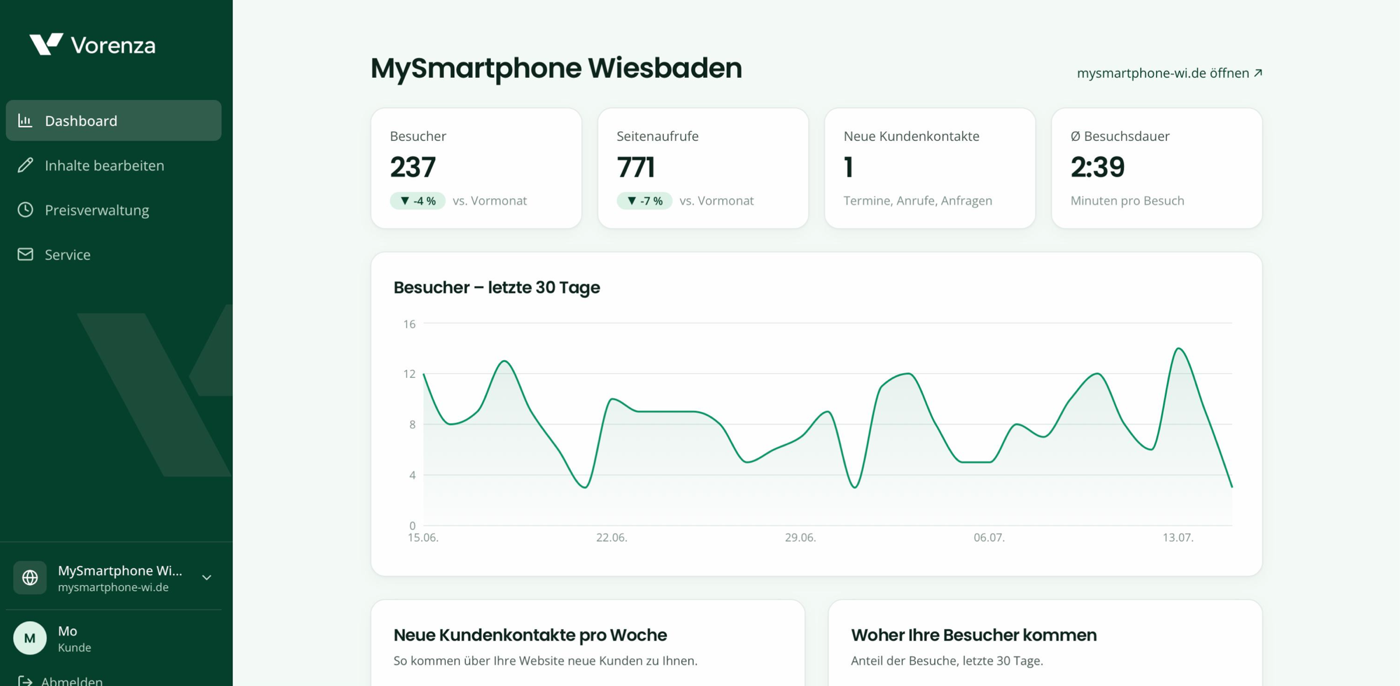Click the text Minuten pro Besuch
The width and height of the screenshot is (1400, 686).
[x=1127, y=201]
